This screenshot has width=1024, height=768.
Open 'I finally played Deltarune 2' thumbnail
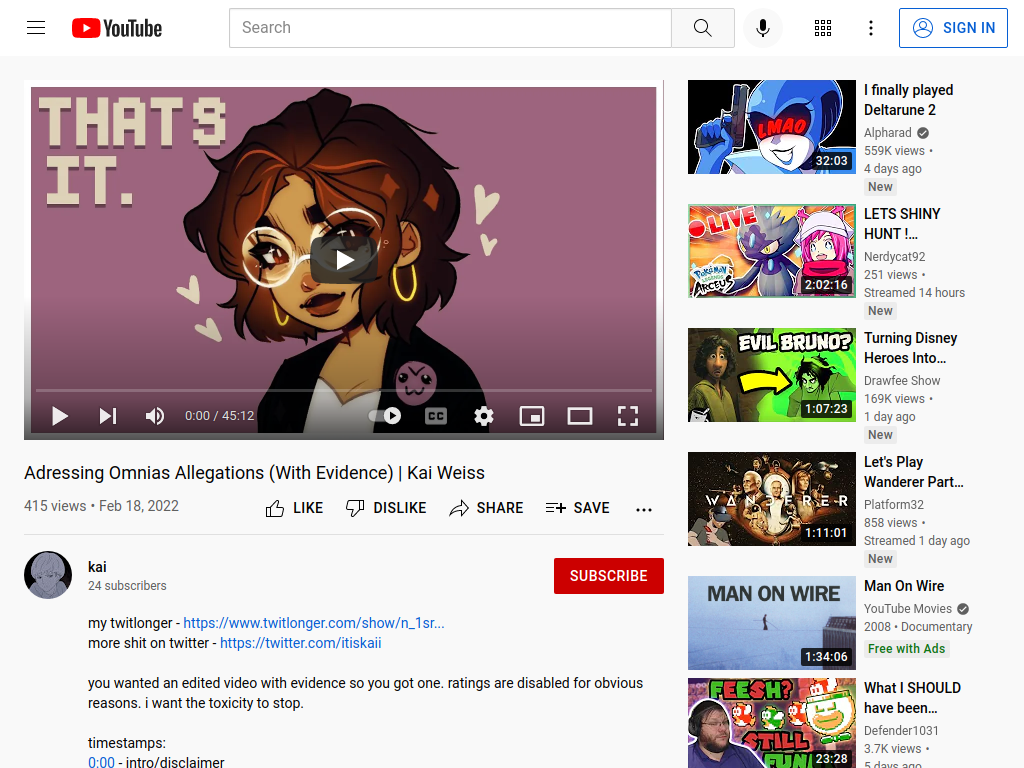tap(772, 127)
